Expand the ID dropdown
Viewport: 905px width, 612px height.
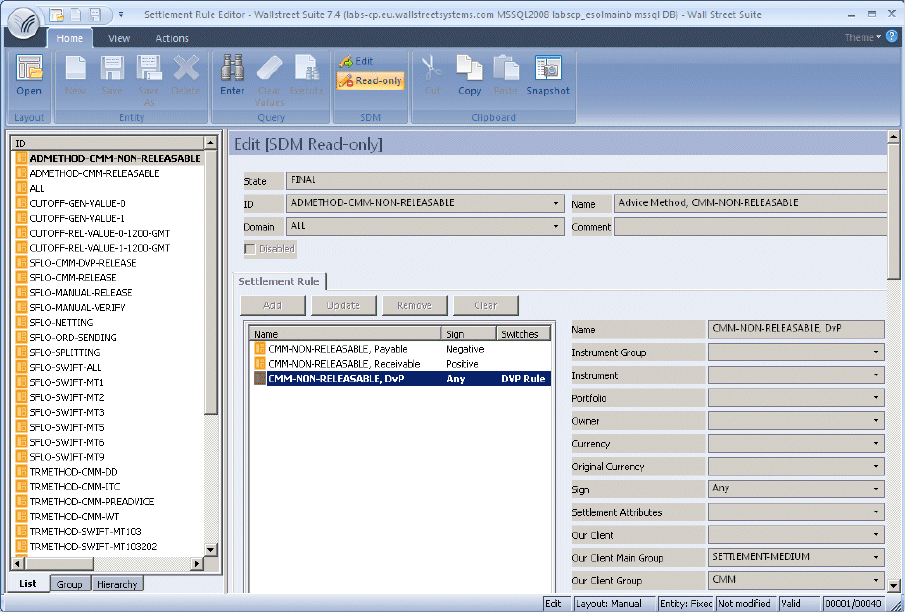[555, 203]
